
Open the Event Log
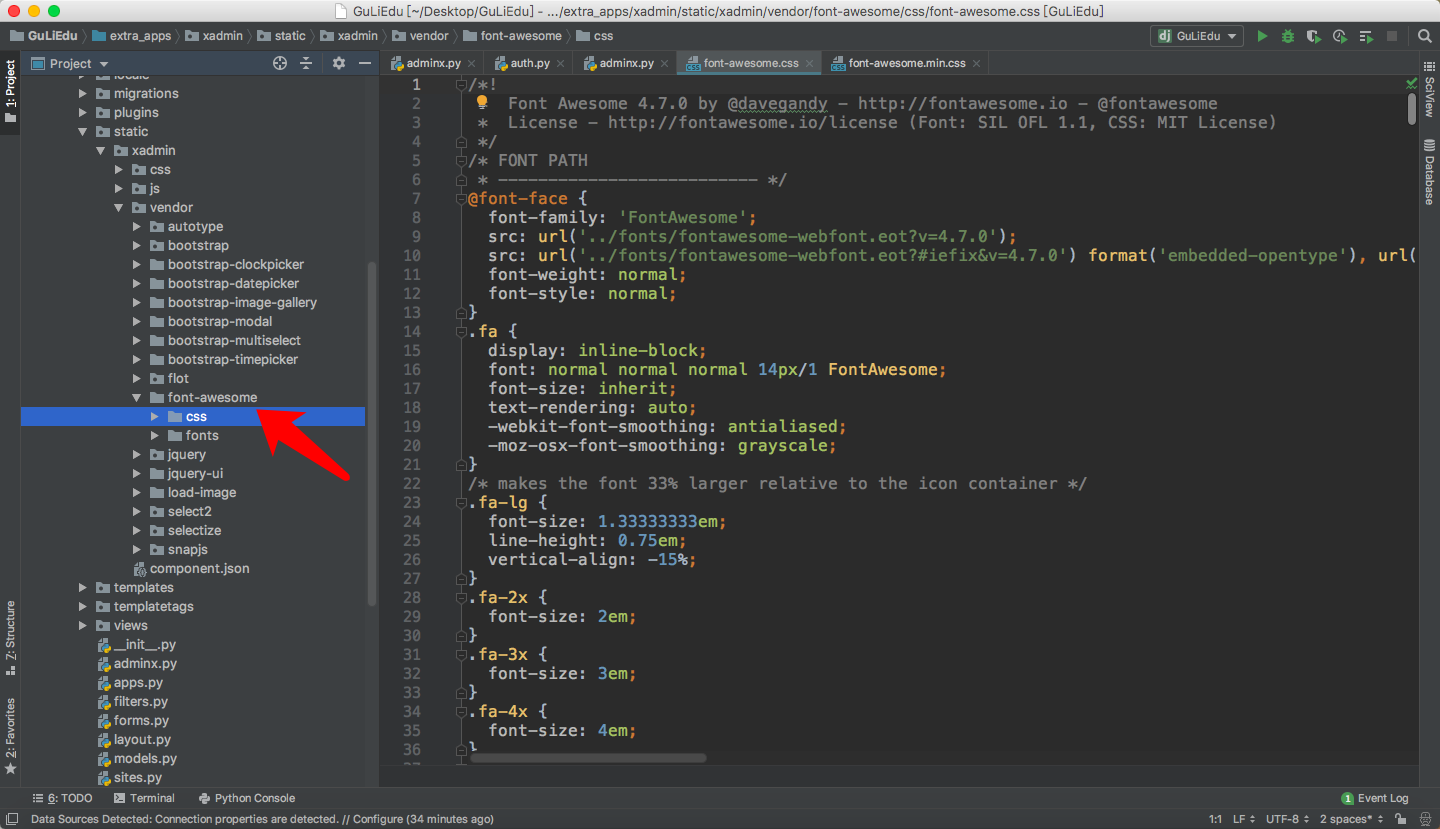coord(1374,798)
